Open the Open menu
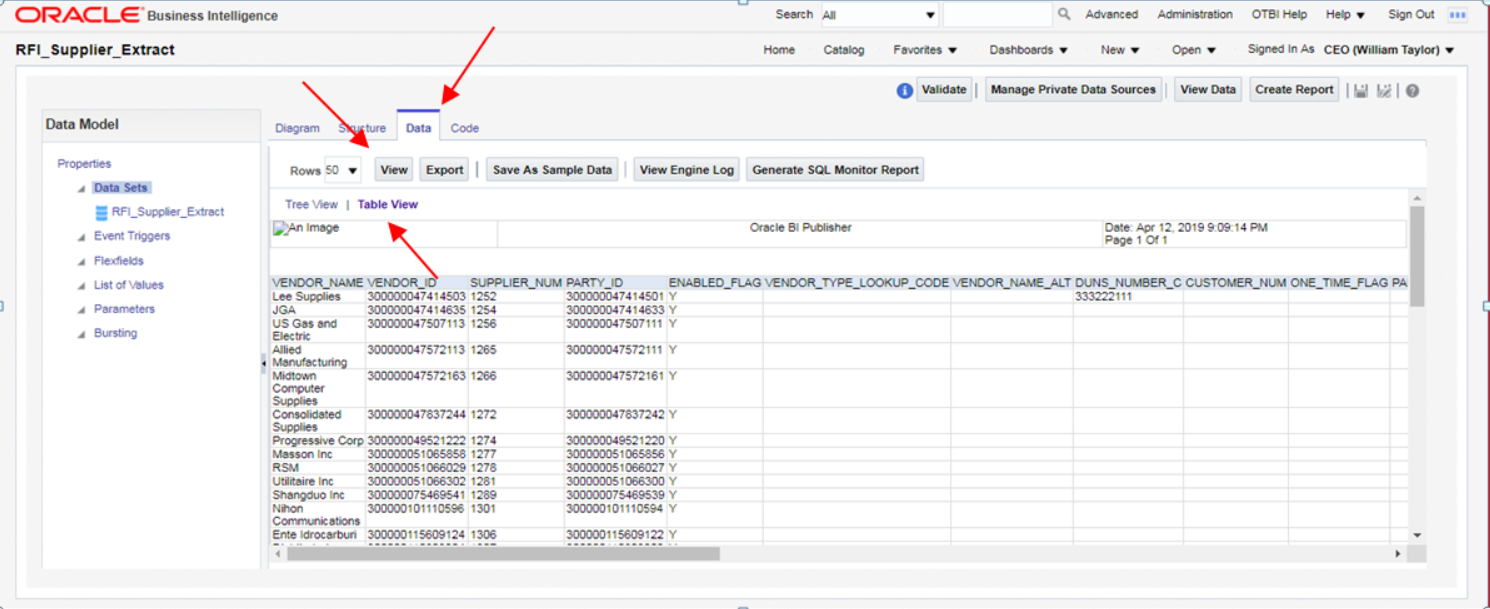Screen dimensions: 1490x609 tap(1194, 50)
